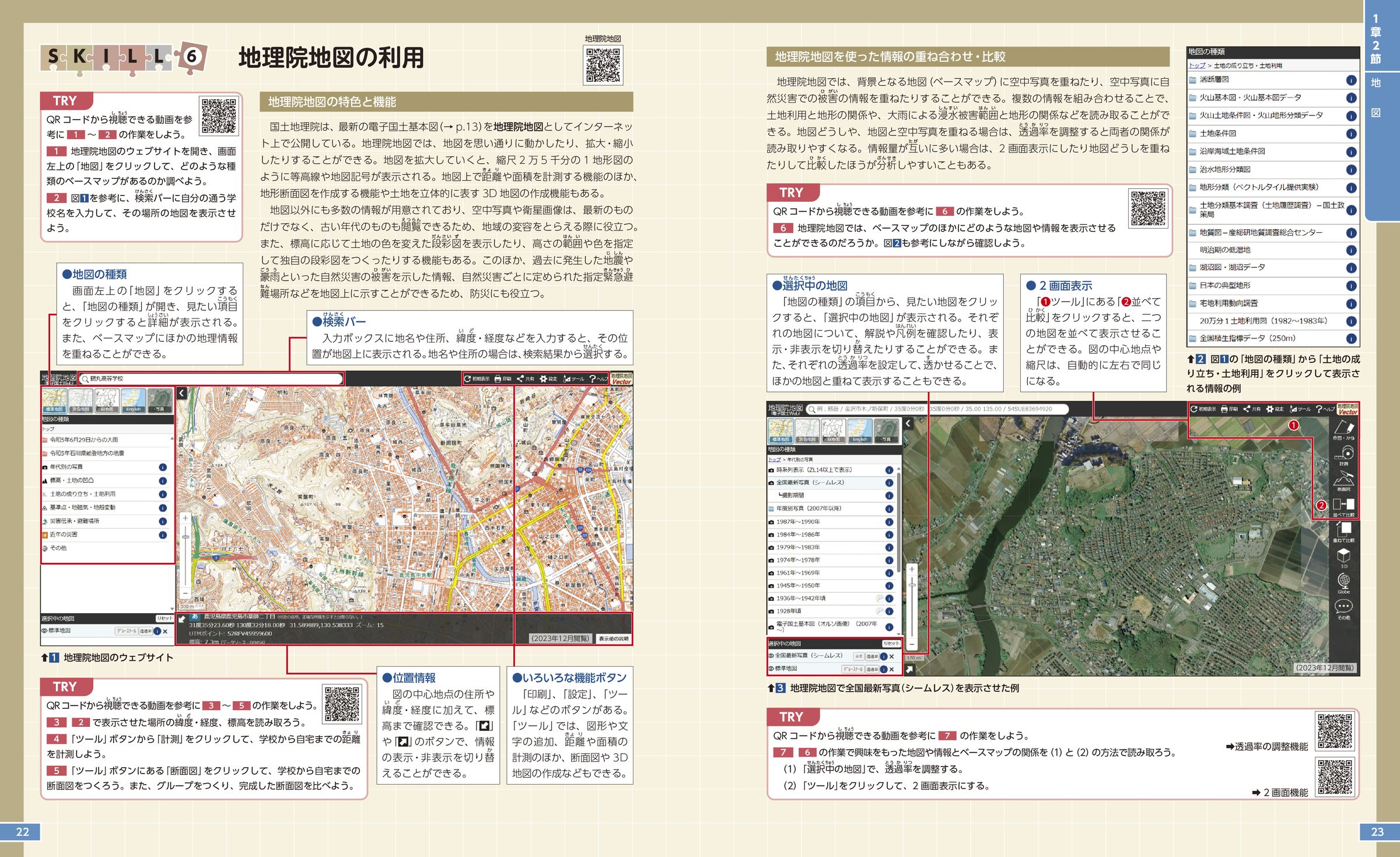Image resolution: width=1400 pixels, height=857 pixels.
Task: Adjust zoom slider handle on aerial photo map
Action: pos(912,585)
